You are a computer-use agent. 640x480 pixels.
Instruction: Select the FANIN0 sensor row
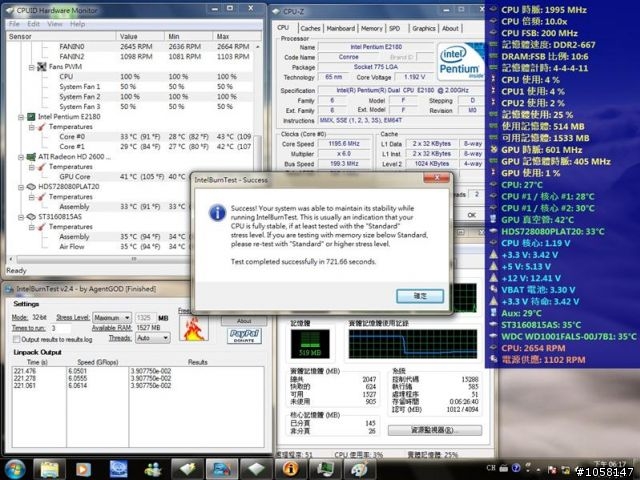tap(133, 47)
